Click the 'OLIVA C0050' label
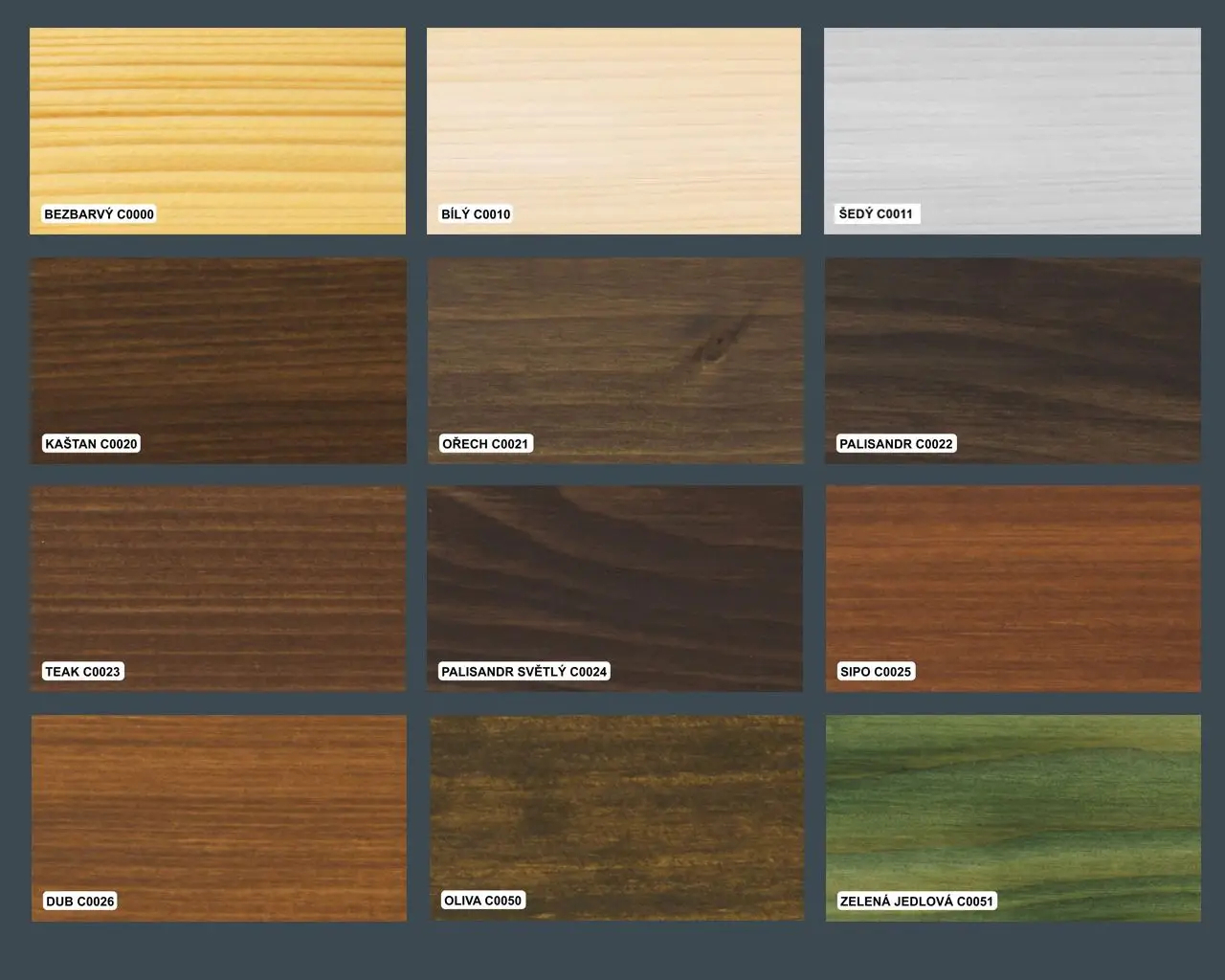 click(x=483, y=901)
